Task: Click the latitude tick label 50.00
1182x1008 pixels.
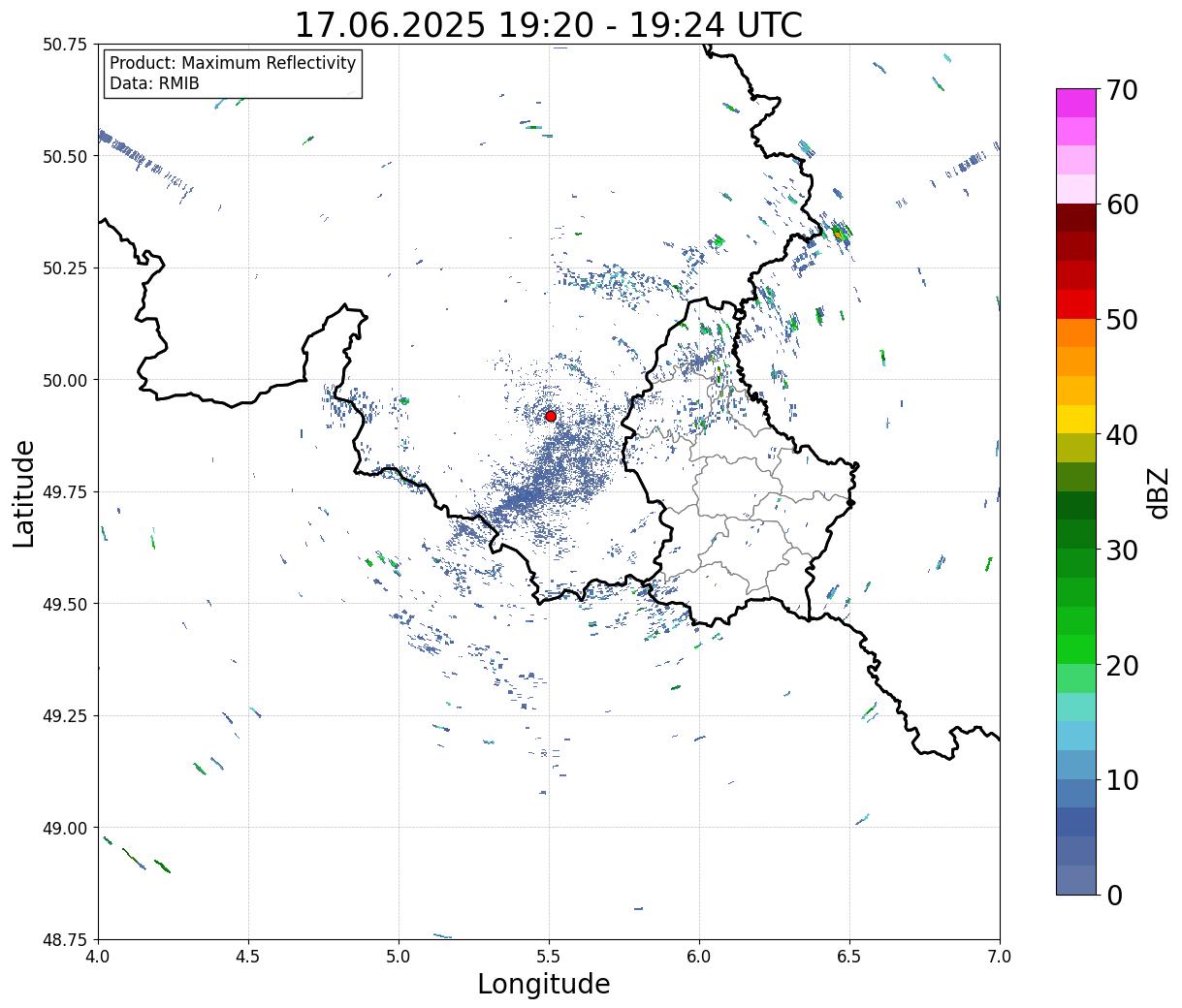Action: point(65,380)
